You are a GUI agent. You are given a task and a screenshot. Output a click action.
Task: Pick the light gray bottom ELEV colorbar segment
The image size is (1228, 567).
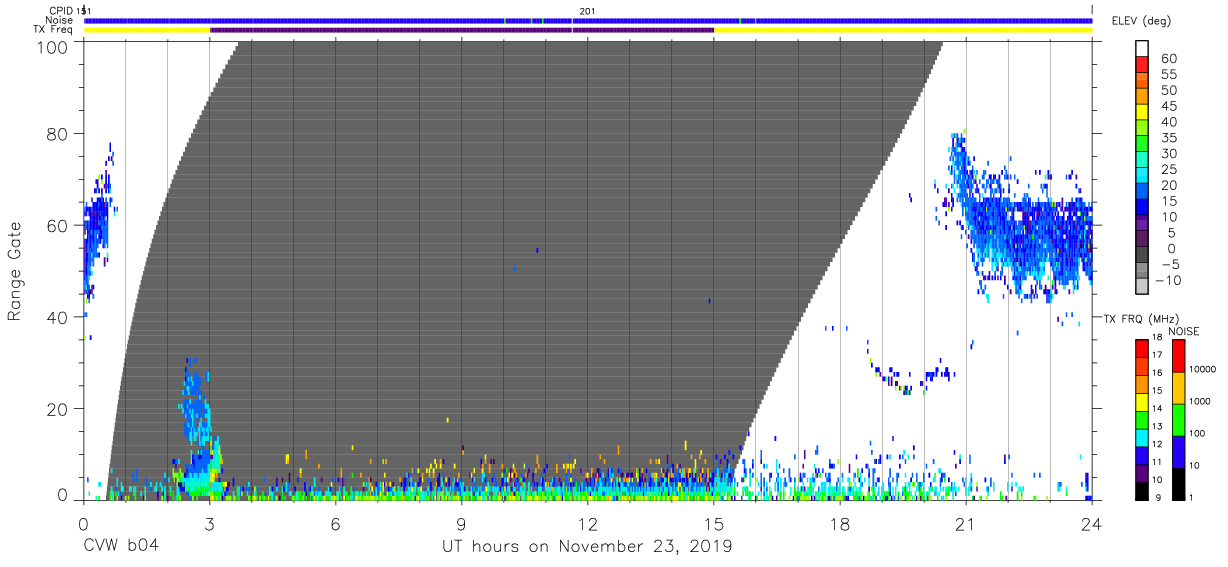click(1142, 288)
